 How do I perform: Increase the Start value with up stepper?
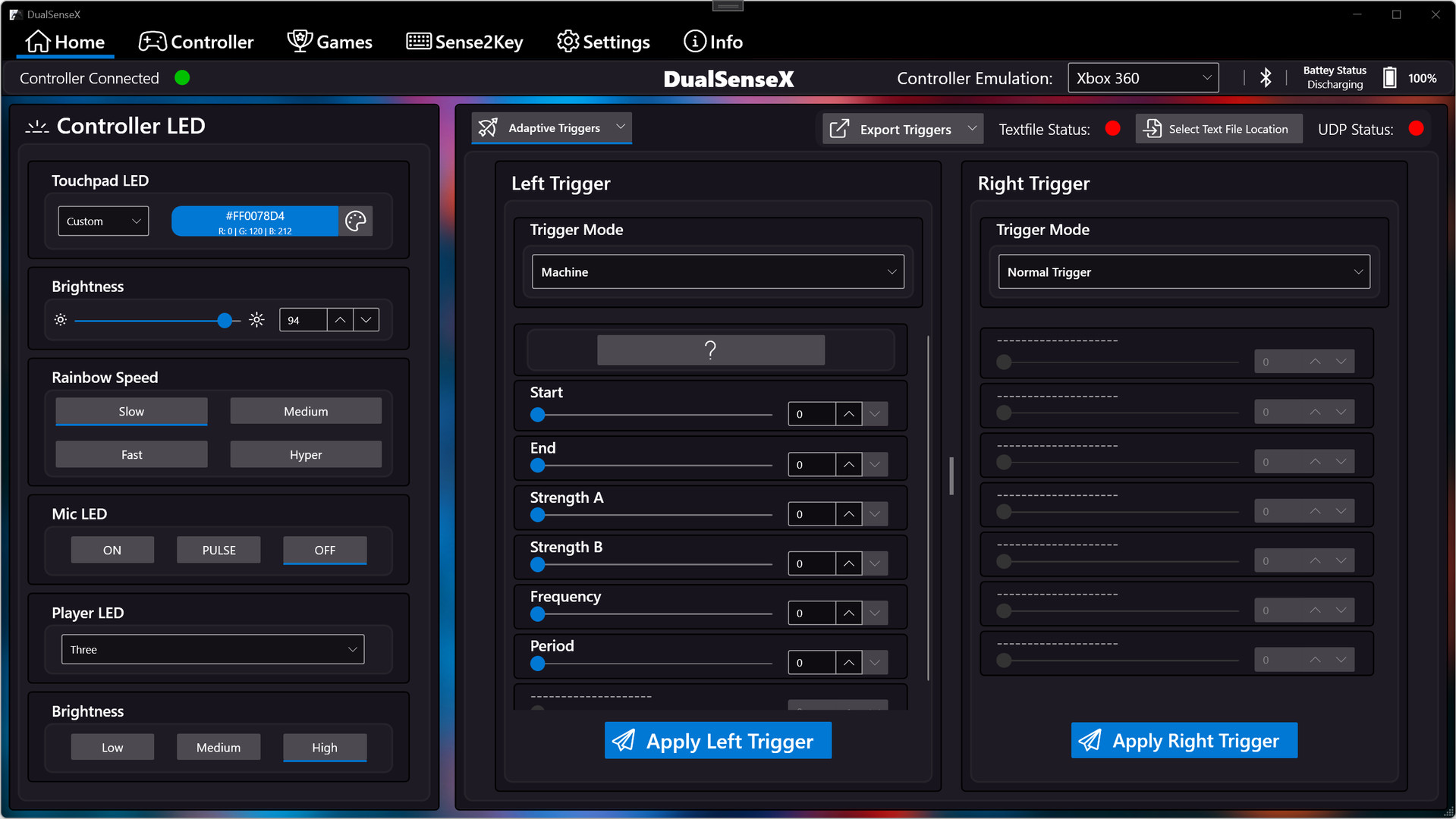[848, 414]
